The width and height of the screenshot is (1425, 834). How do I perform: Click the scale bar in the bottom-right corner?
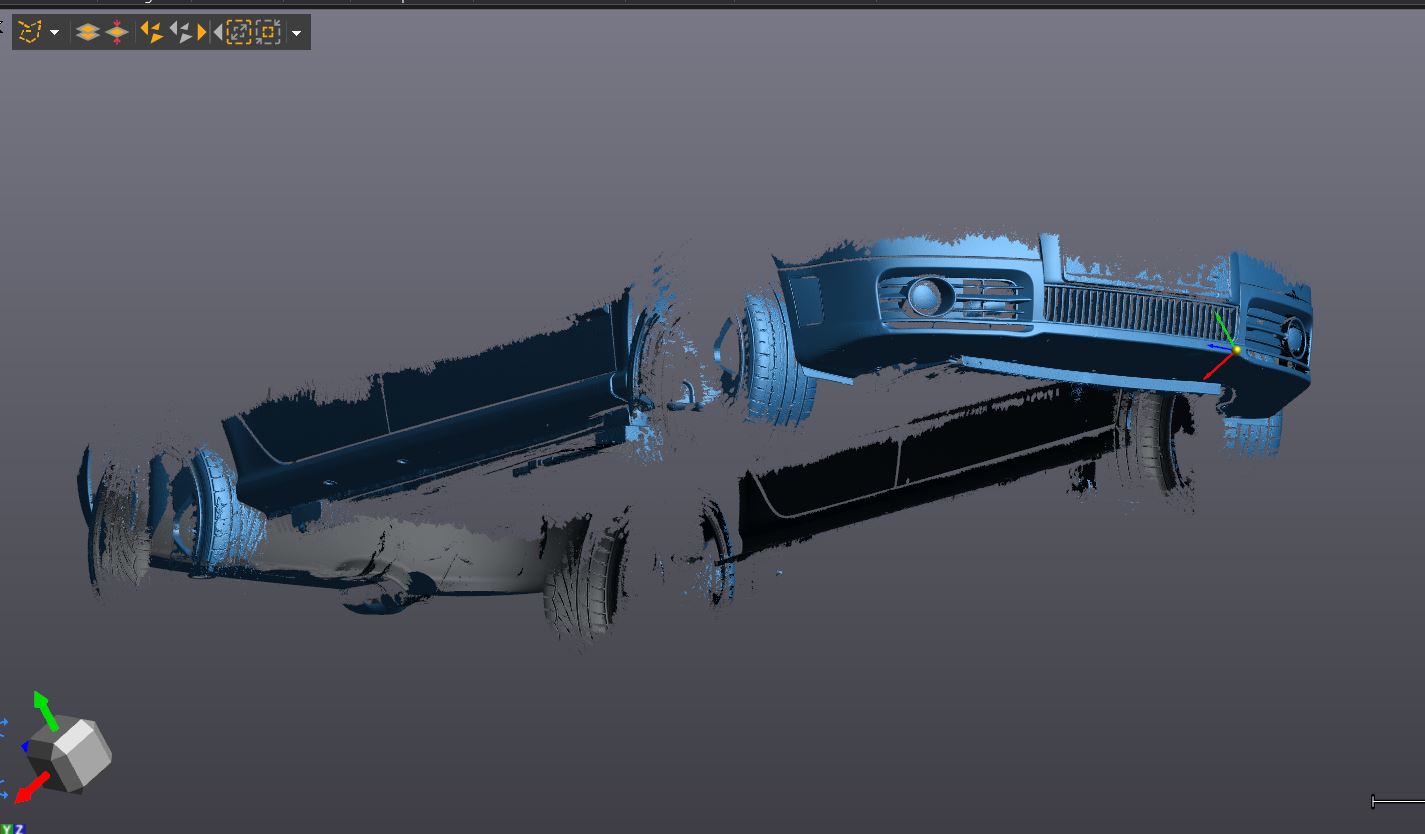(1397, 801)
